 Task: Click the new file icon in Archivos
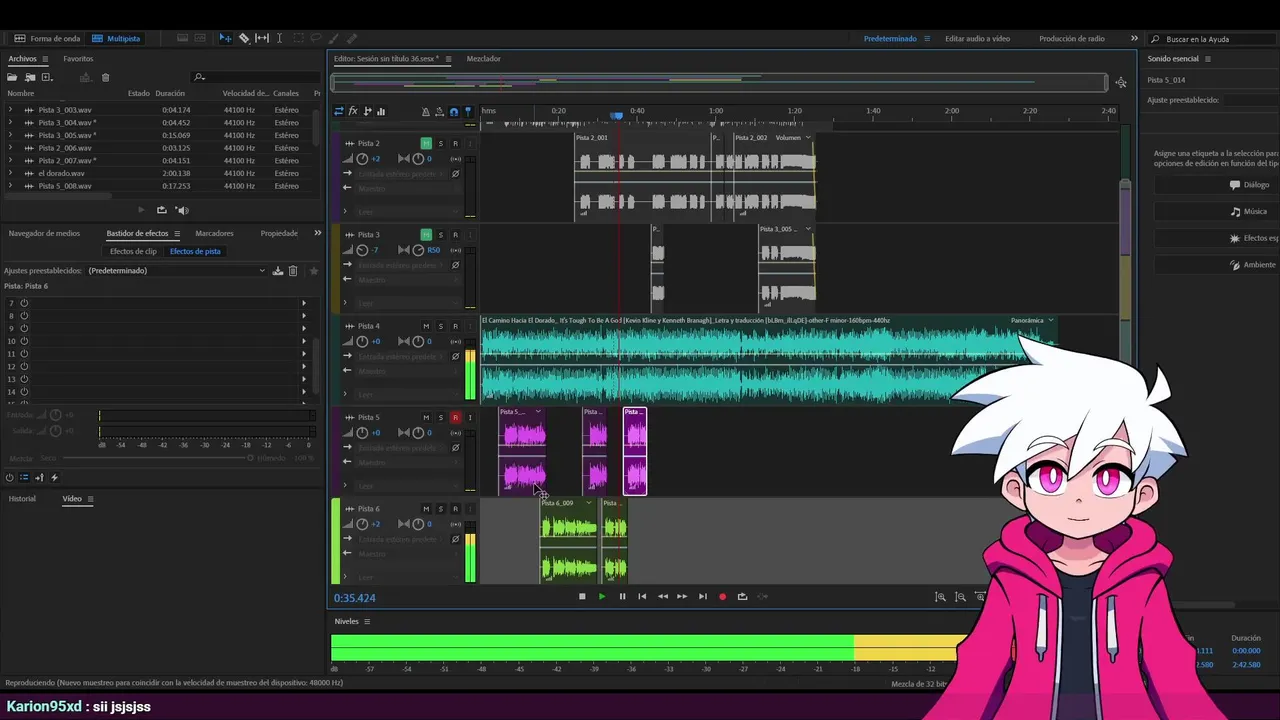click(x=46, y=77)
